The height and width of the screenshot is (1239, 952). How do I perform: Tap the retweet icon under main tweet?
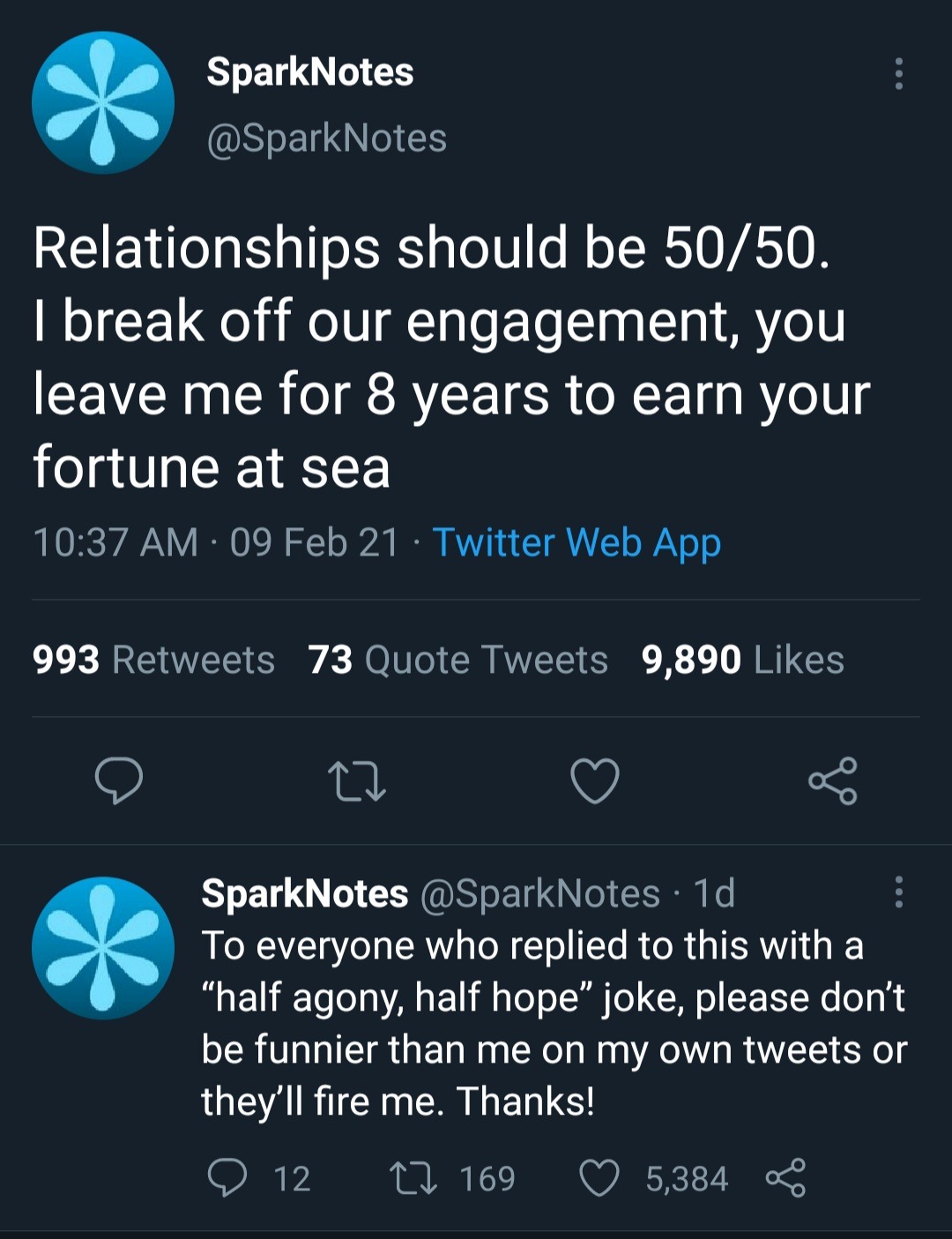point(356,781)
